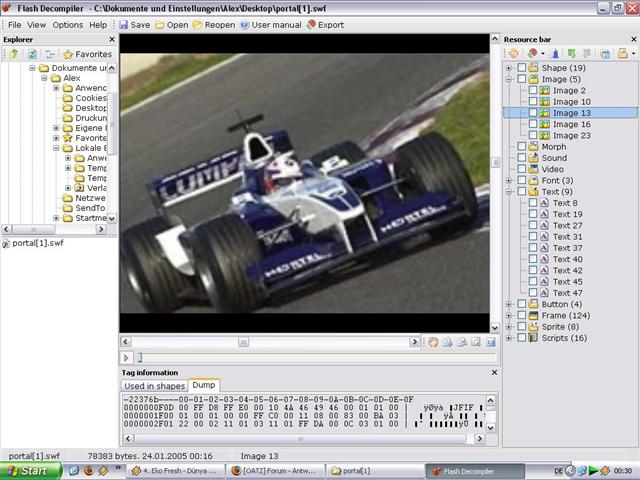Click the Reopen toolbar button
The image size is (640, 480).
pyautogui.click(x=214, y=24)
